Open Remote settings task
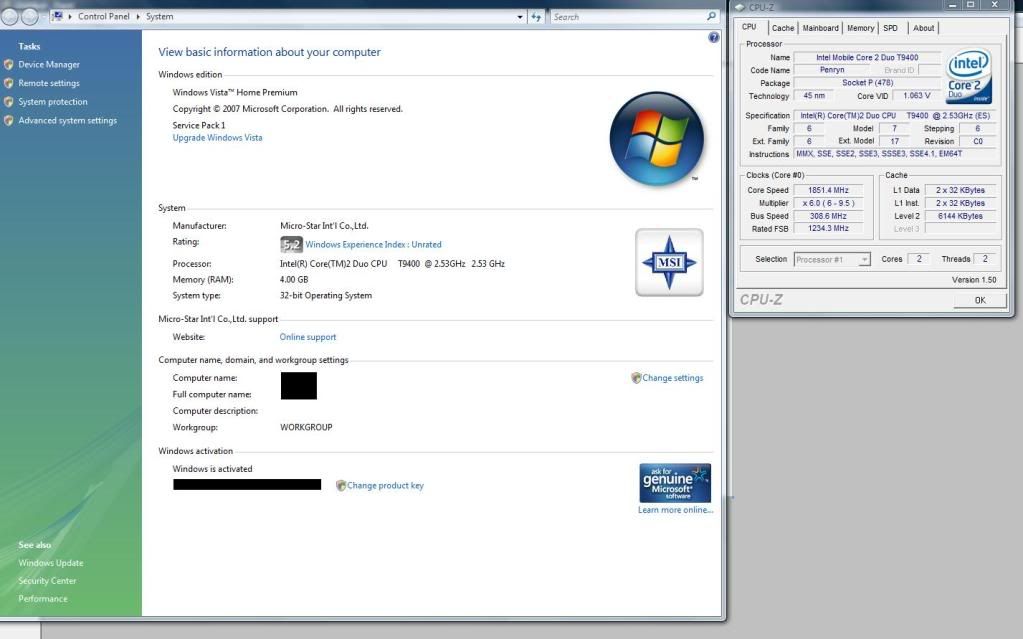Screen dimensions: 1023x639 [x=49, y=83]
